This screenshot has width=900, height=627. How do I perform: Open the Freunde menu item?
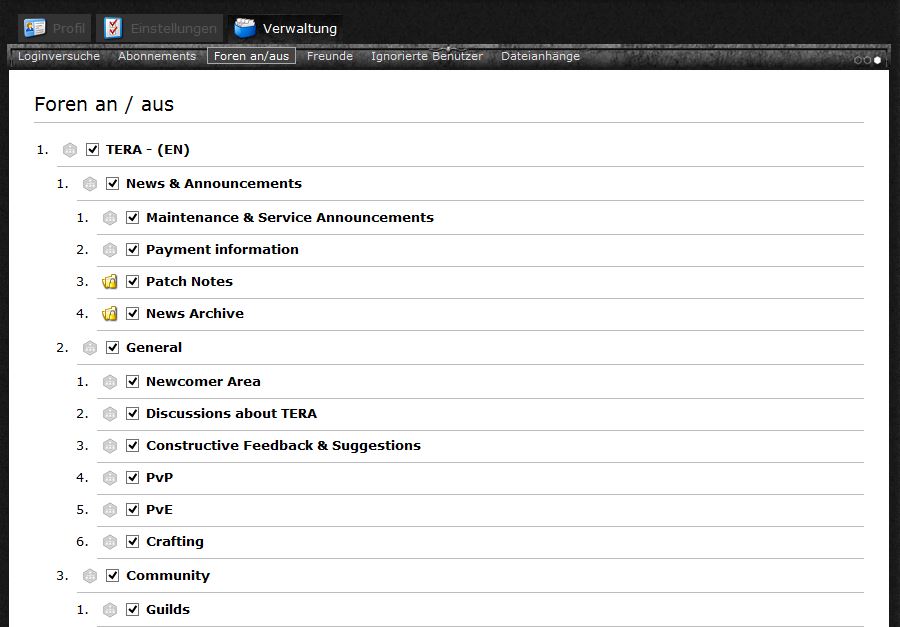pyautogui.click(x=330, y=56)
